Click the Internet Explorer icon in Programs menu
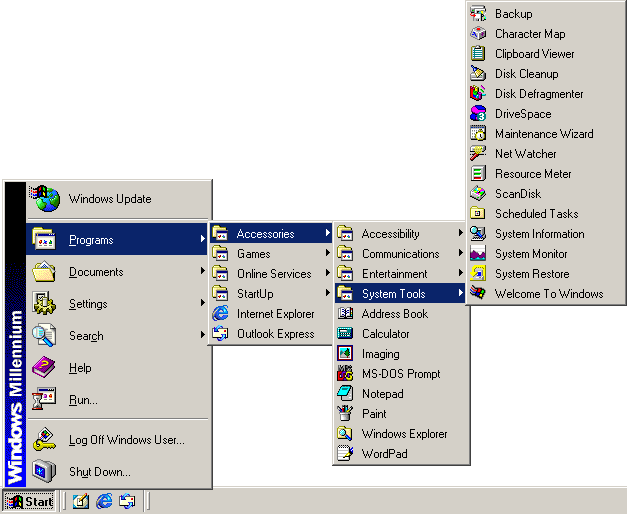627x514 pixels. coord(220,314)
